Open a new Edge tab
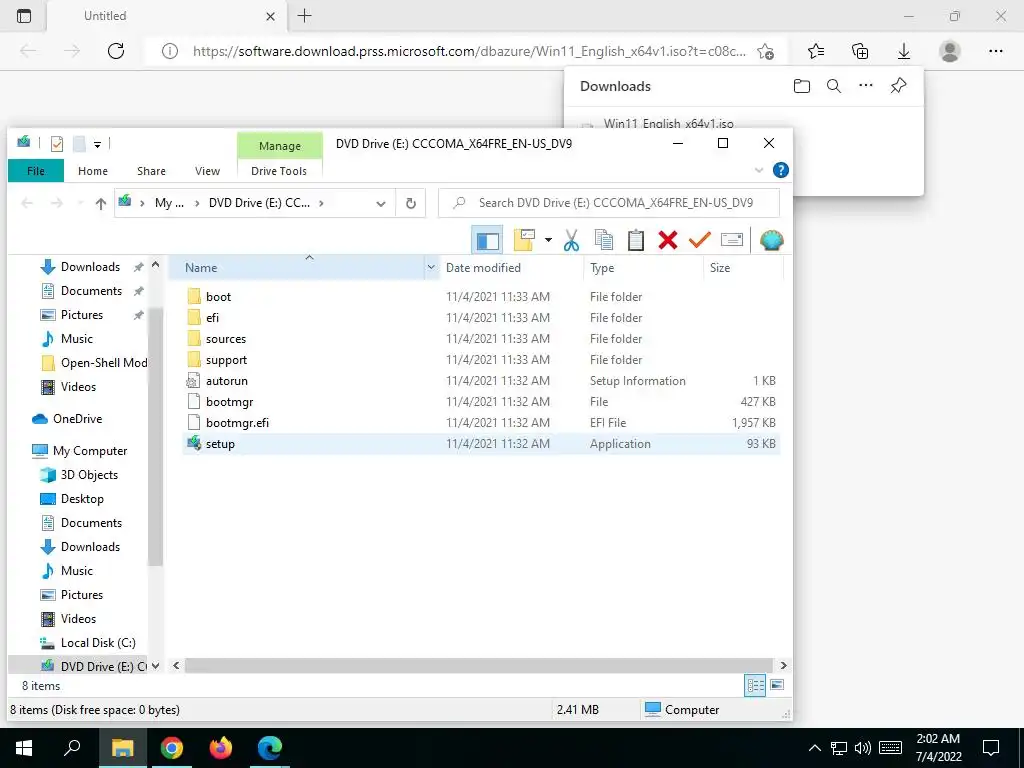The image size is (1024, 768). pyautogui.click(x=304, y=16)
